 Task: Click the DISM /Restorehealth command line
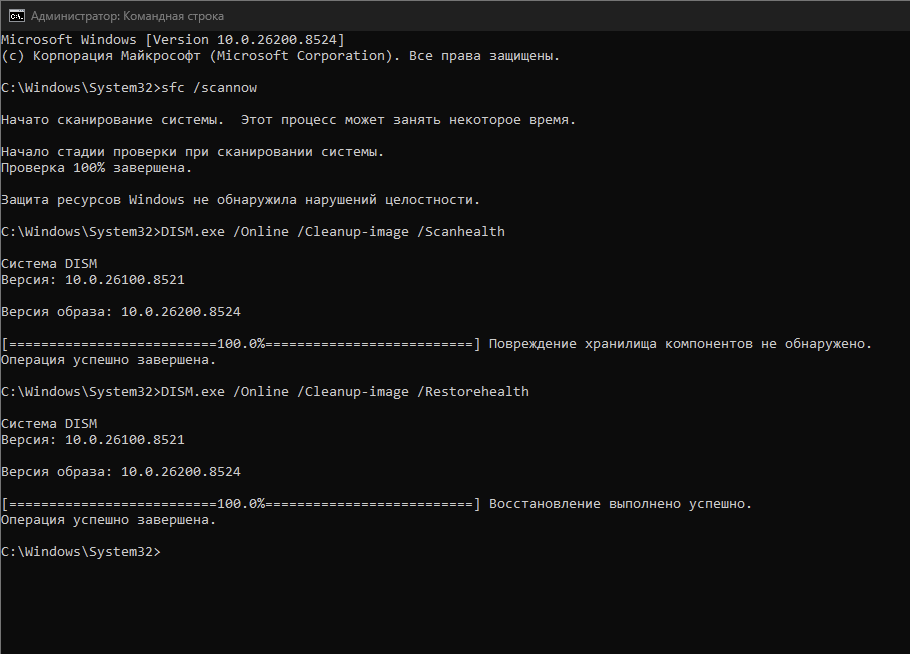(x=265, y=392)
